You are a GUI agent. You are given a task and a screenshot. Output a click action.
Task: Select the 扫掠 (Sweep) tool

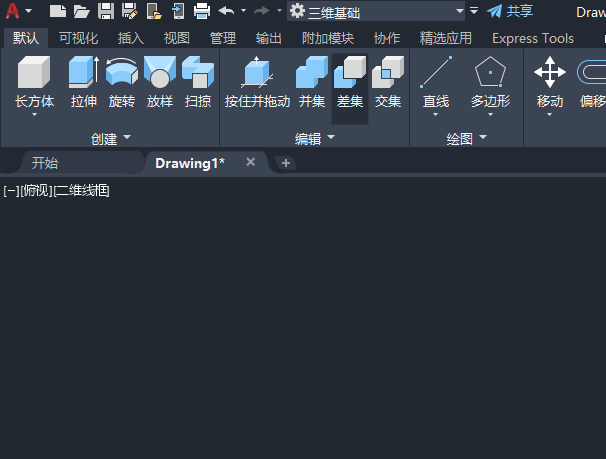point(198,82)
